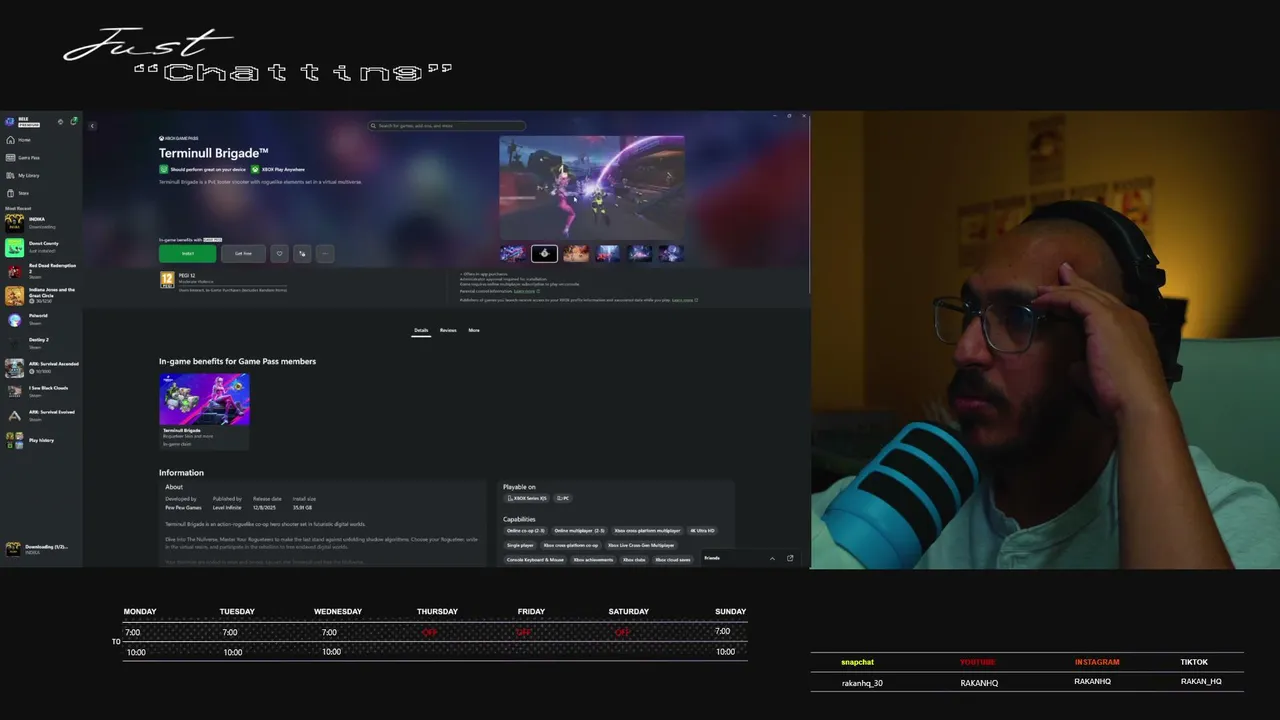The height and width of the screenshot is (720, 1280).
Task: Open the large gameplay screenshot preview
Action: [592, 188]
